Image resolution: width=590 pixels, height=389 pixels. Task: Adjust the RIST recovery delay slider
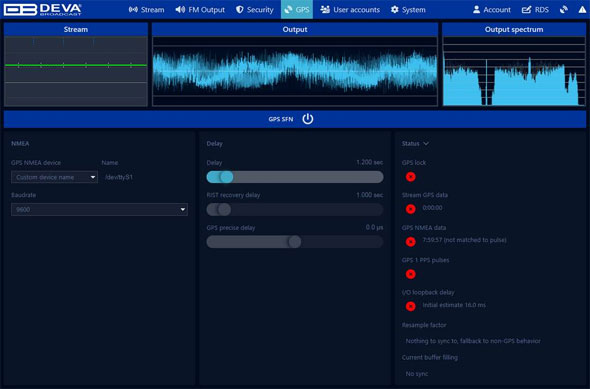(x=295, y=209)
